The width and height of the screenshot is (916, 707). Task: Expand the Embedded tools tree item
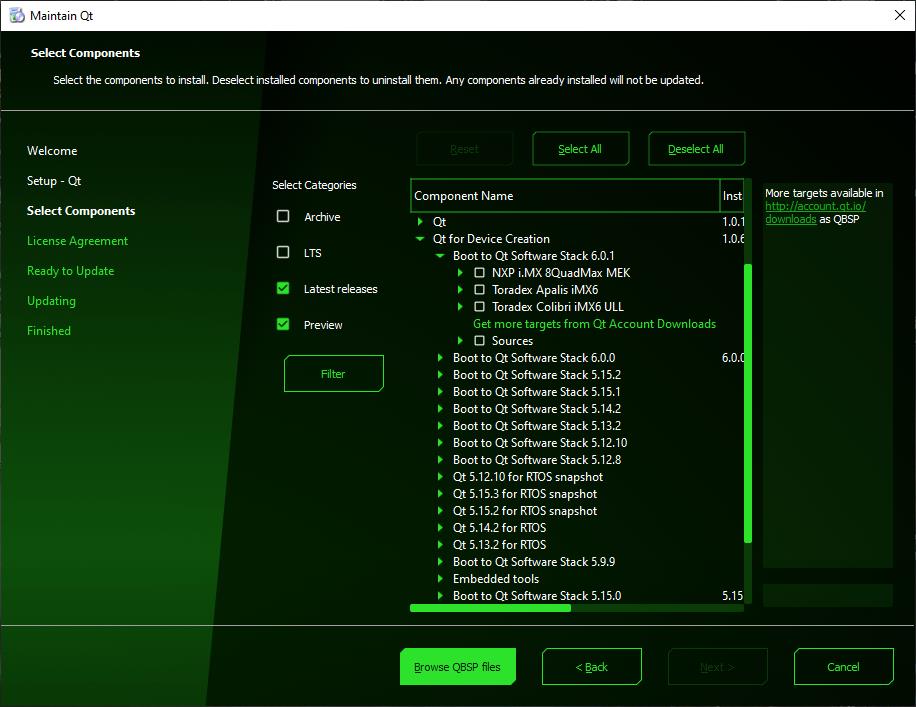pos(441,579)
